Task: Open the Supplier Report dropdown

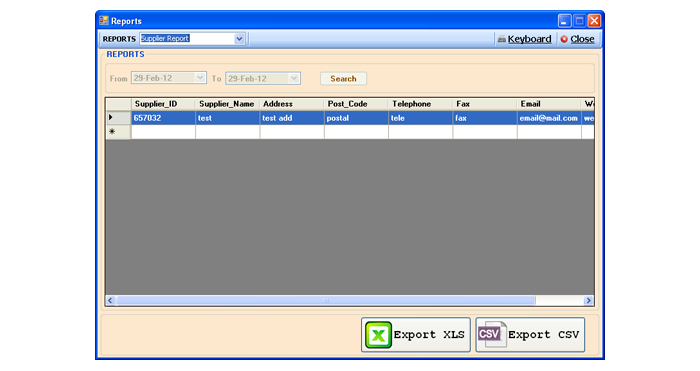Action: 239,39
